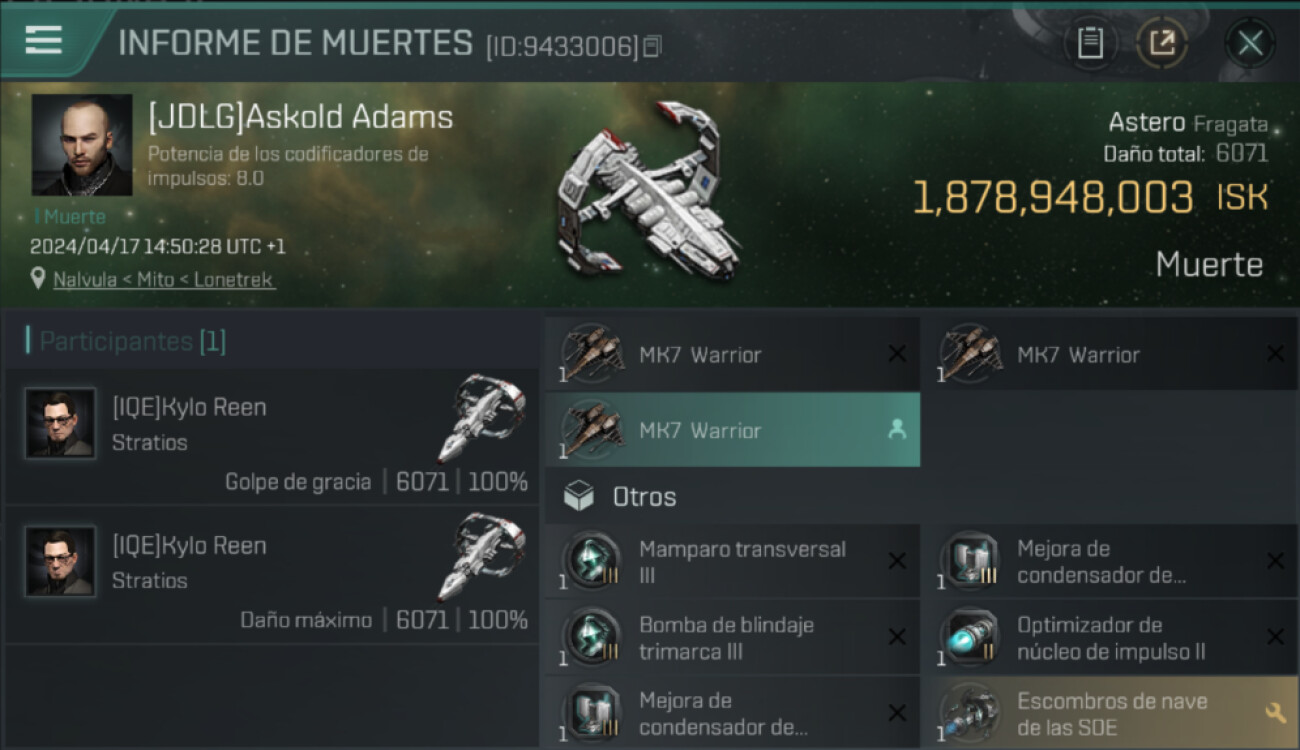Click the share export icon
Viewport: 1300px width, 750px height.
(1162, 43)
